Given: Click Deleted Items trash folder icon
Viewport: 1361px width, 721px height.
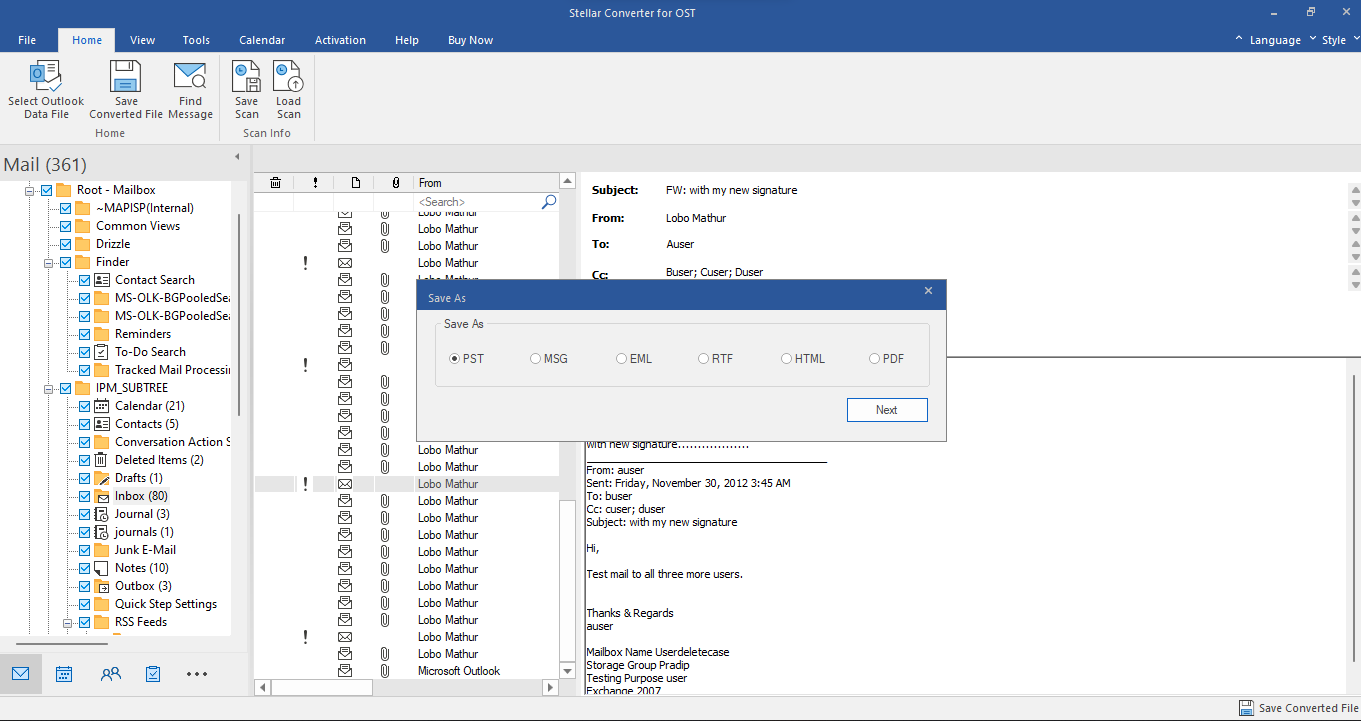Looking at the screenshot, I should coord(101,460).
